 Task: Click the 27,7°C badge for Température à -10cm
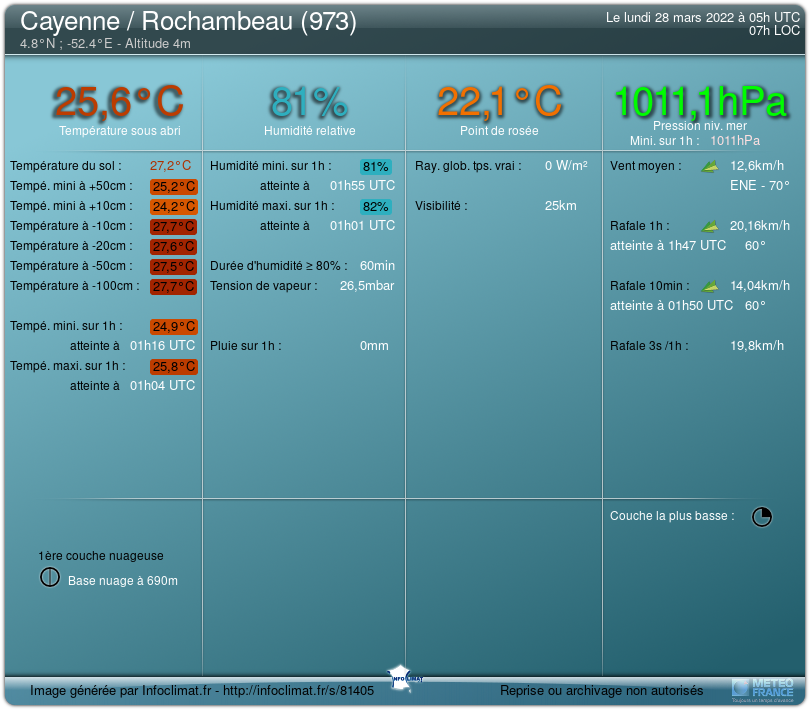[173, 226]
